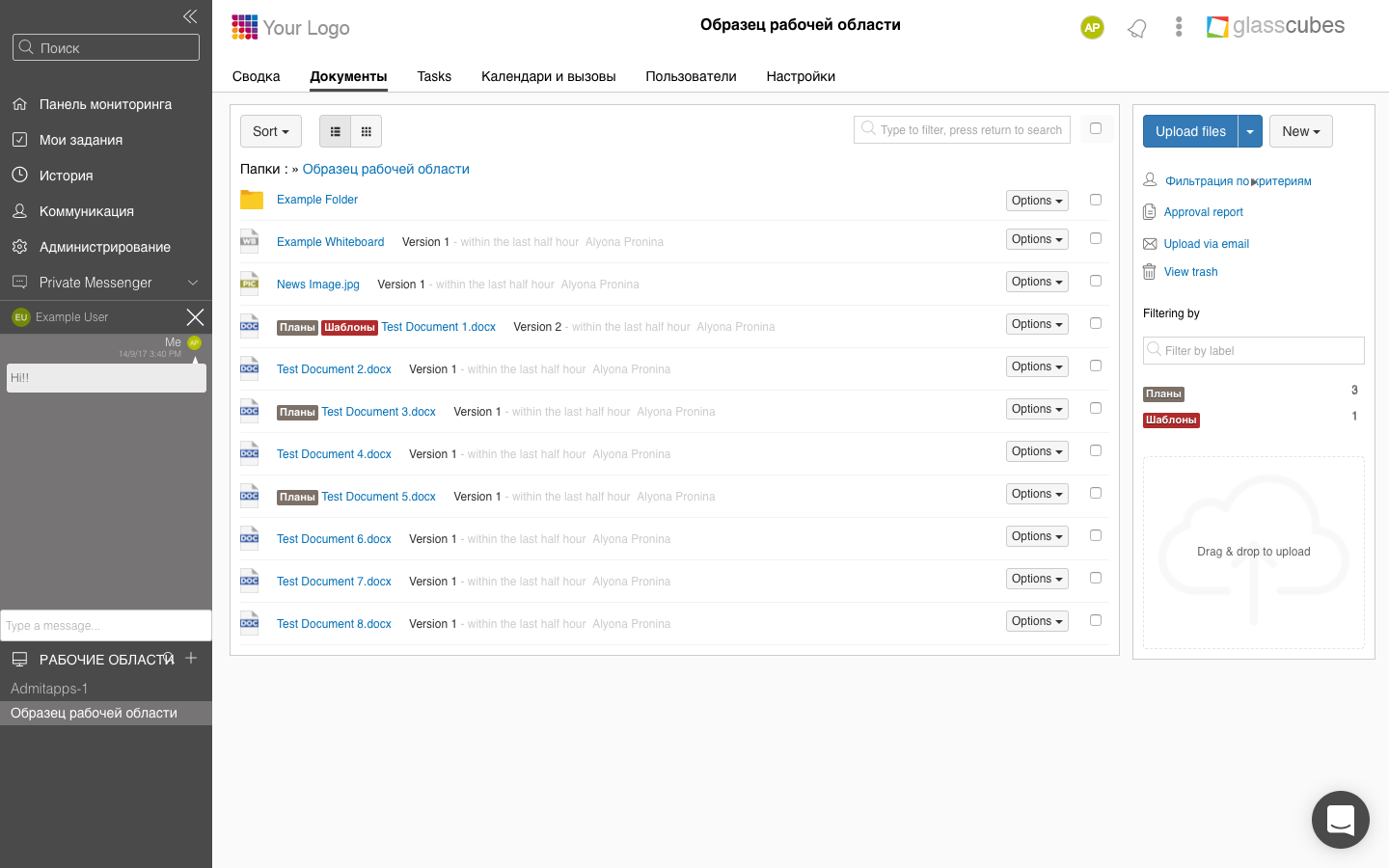This screenshot has width=1389, height=868.
Task: Click the Private Messenger chat icon
Action: coord(19,283)
